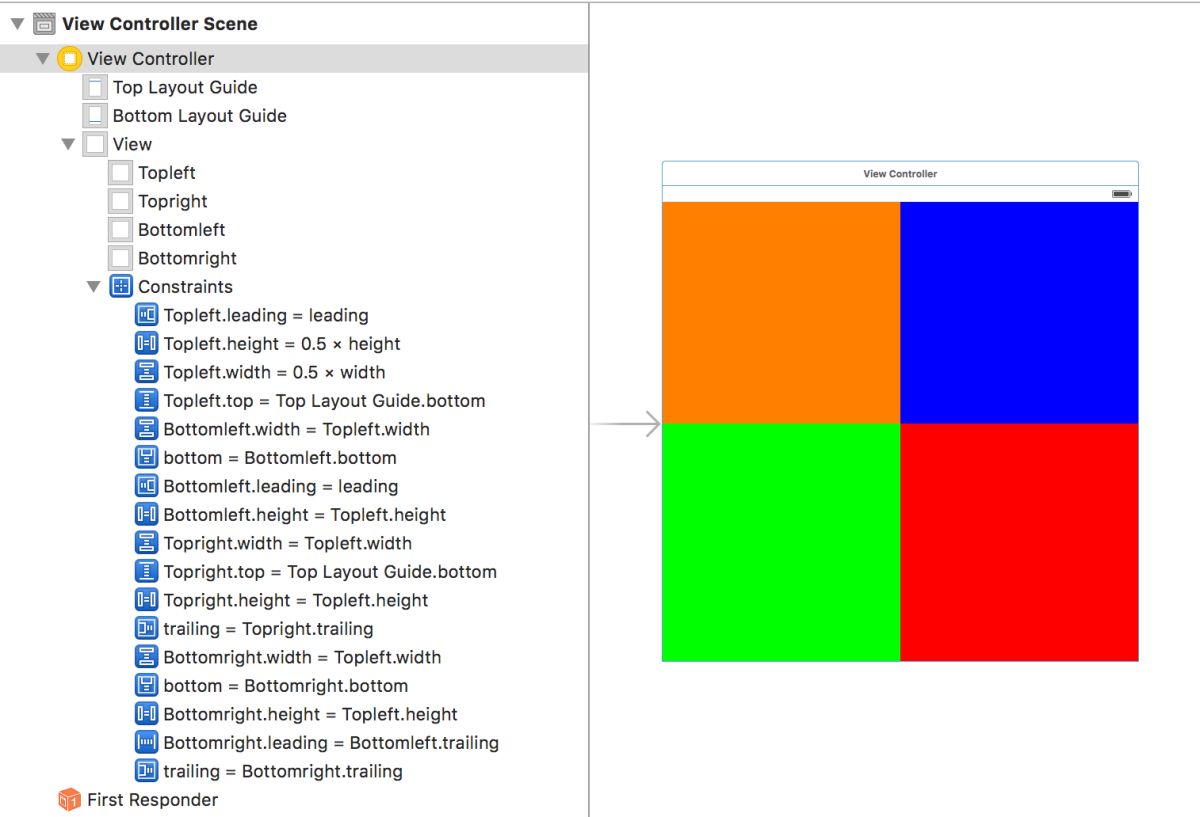1200x817 pixels.
Task: Click icon of Topright.top = Top Layout Guide.bottom
Action: tap(146, 572)
